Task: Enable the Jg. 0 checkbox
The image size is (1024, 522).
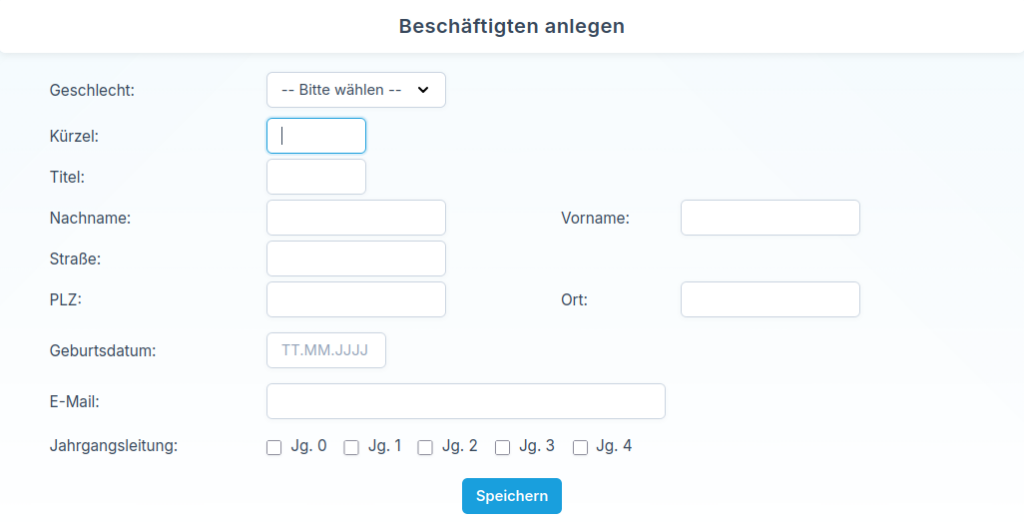Action: (x=274, y=448)
